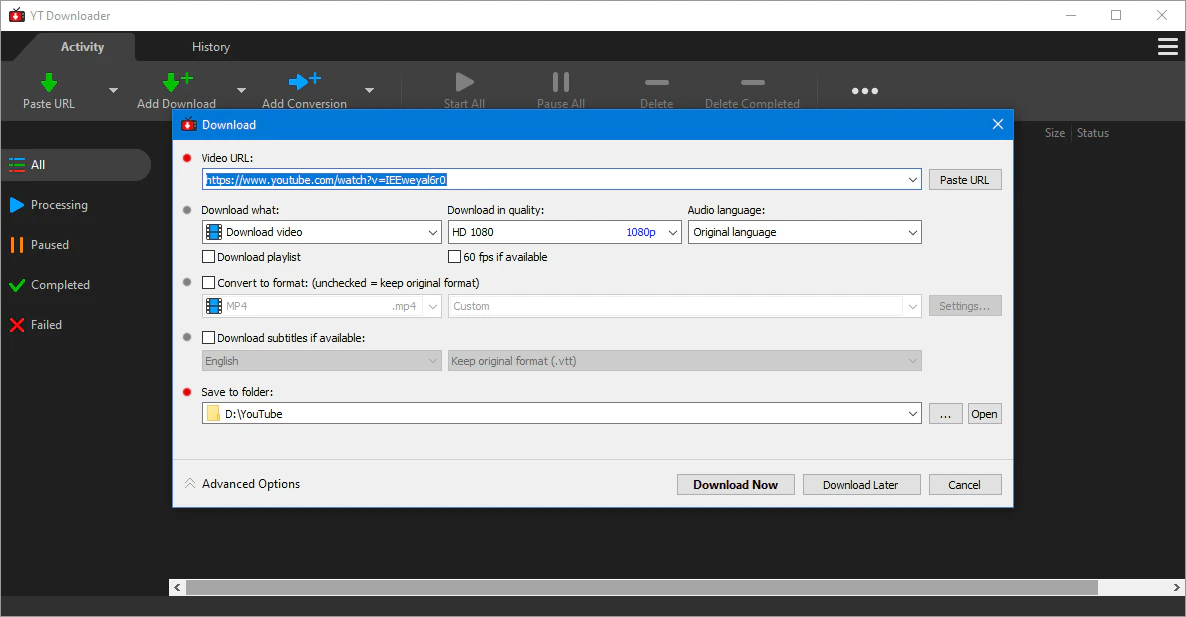Click the Add Download toolbar icon

(x=176, y=82)
